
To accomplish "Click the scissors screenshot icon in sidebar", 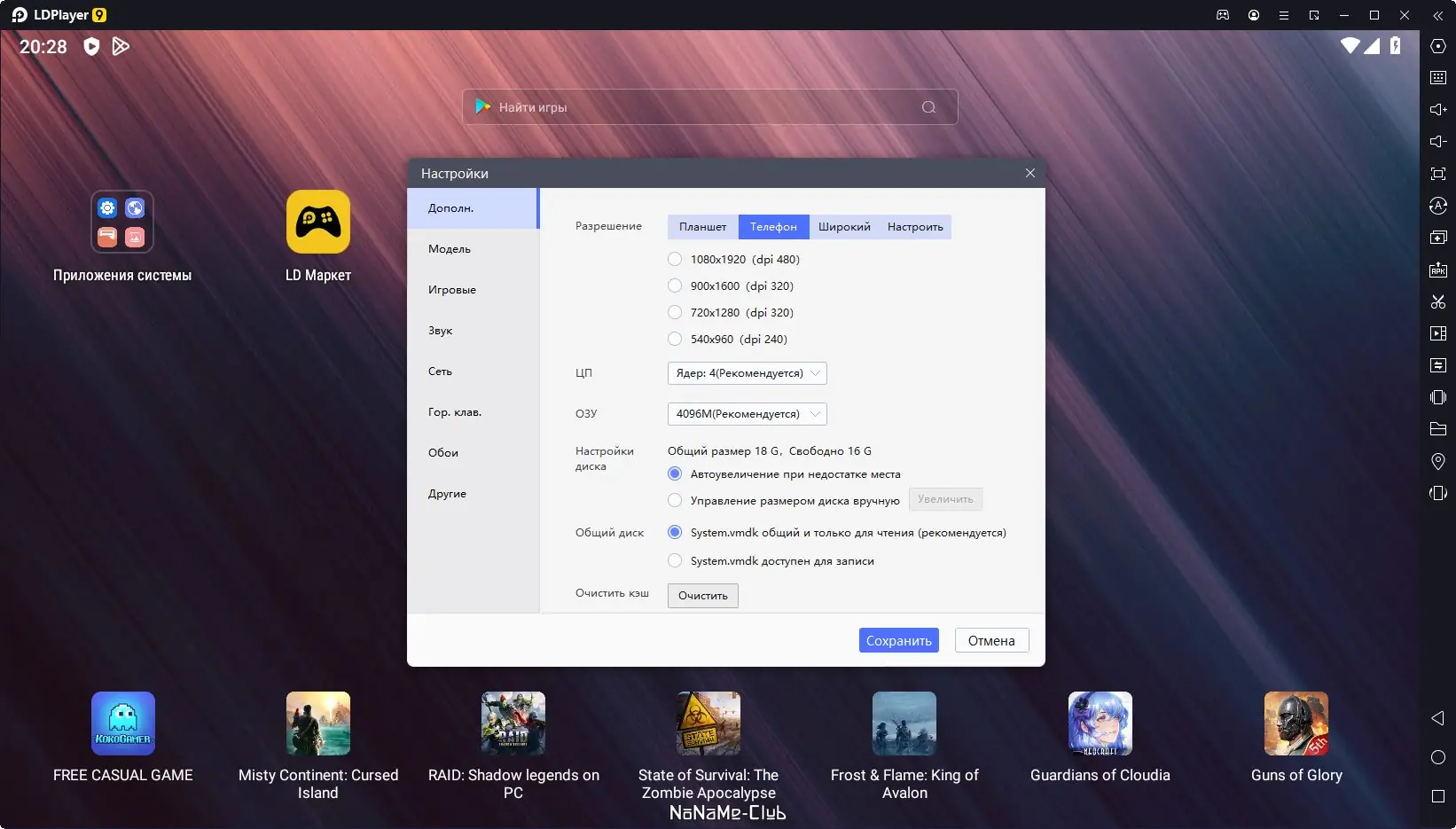I will pos(1438,301).
